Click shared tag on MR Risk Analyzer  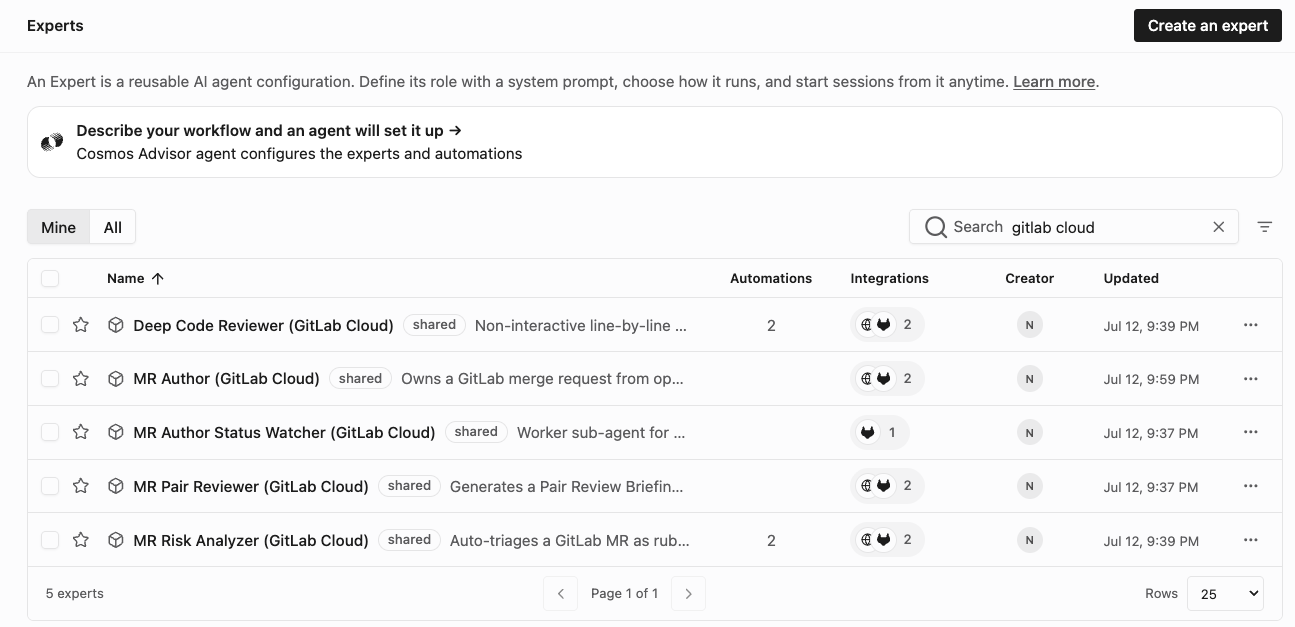pos(409,540)
